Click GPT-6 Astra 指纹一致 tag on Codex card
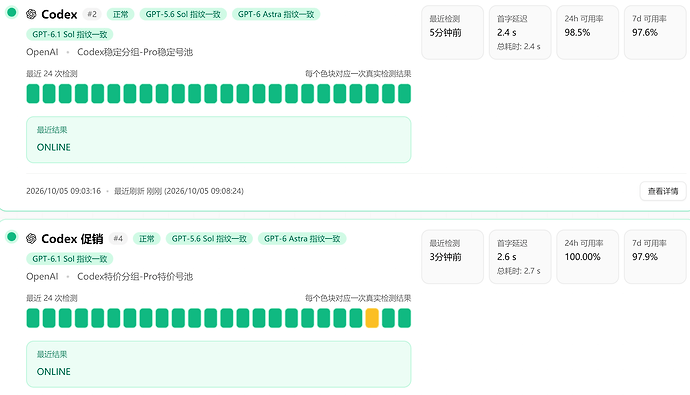Image resolution: width=690 pixels, height=395 pixels. point(276,14)
